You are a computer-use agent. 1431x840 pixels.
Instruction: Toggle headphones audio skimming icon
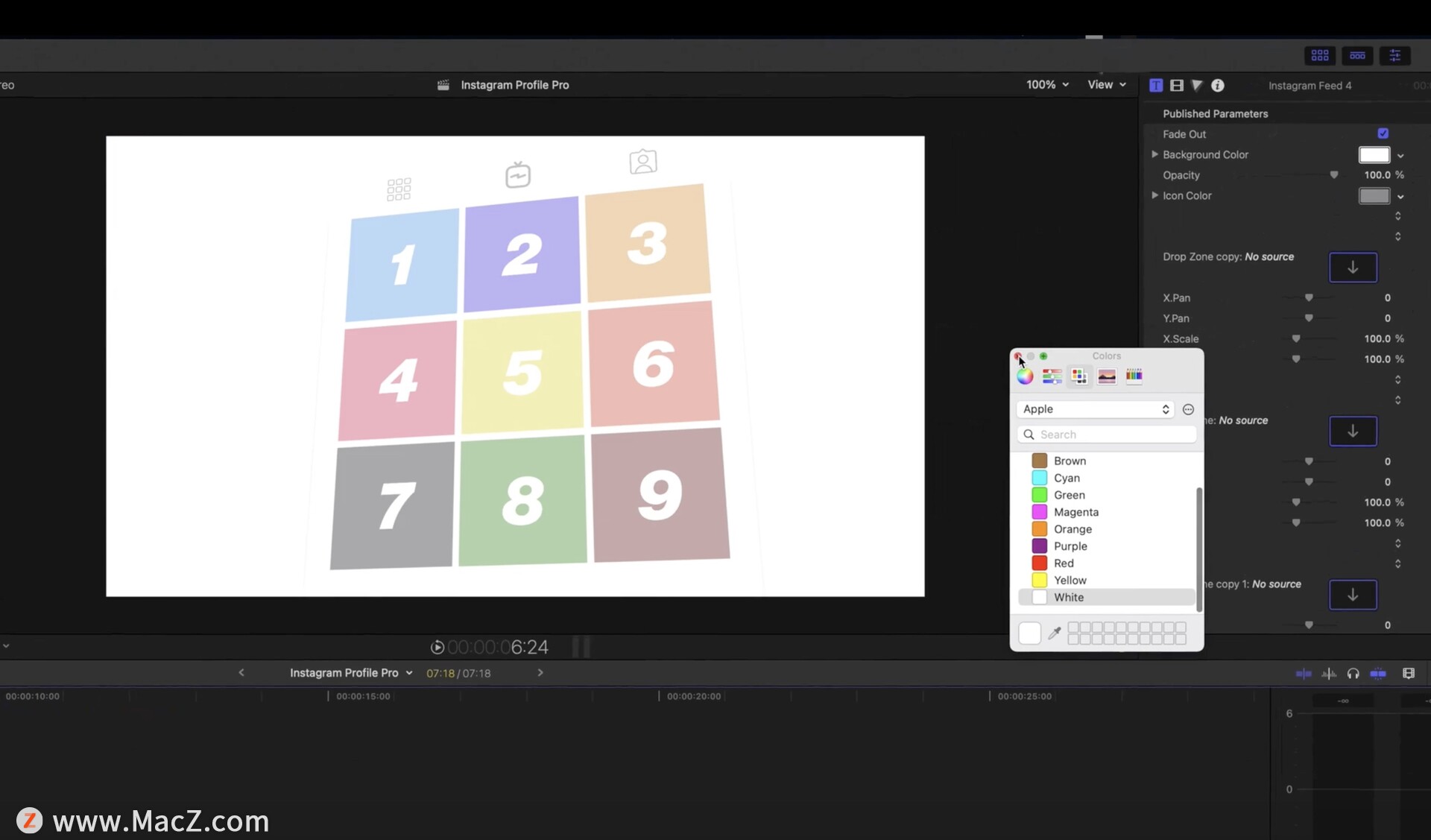pyautogui.click(x=1353, y=674)
